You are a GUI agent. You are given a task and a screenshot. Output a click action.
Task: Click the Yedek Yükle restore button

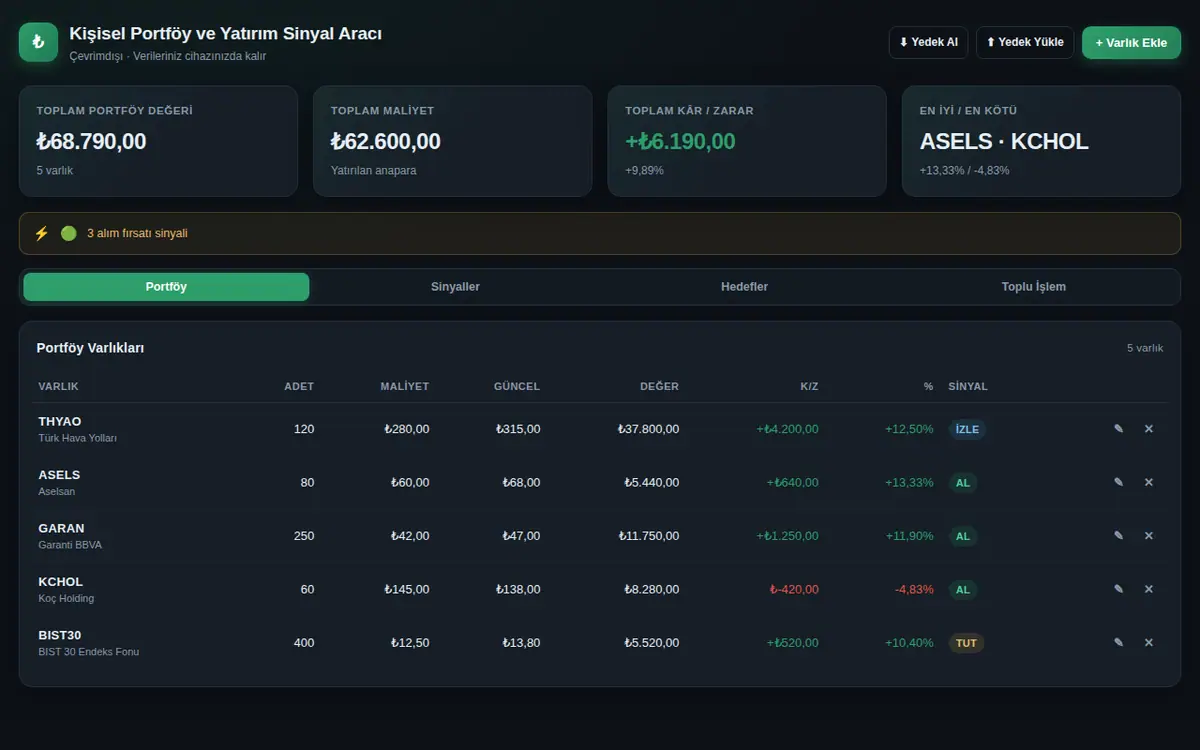point(1025,42)
